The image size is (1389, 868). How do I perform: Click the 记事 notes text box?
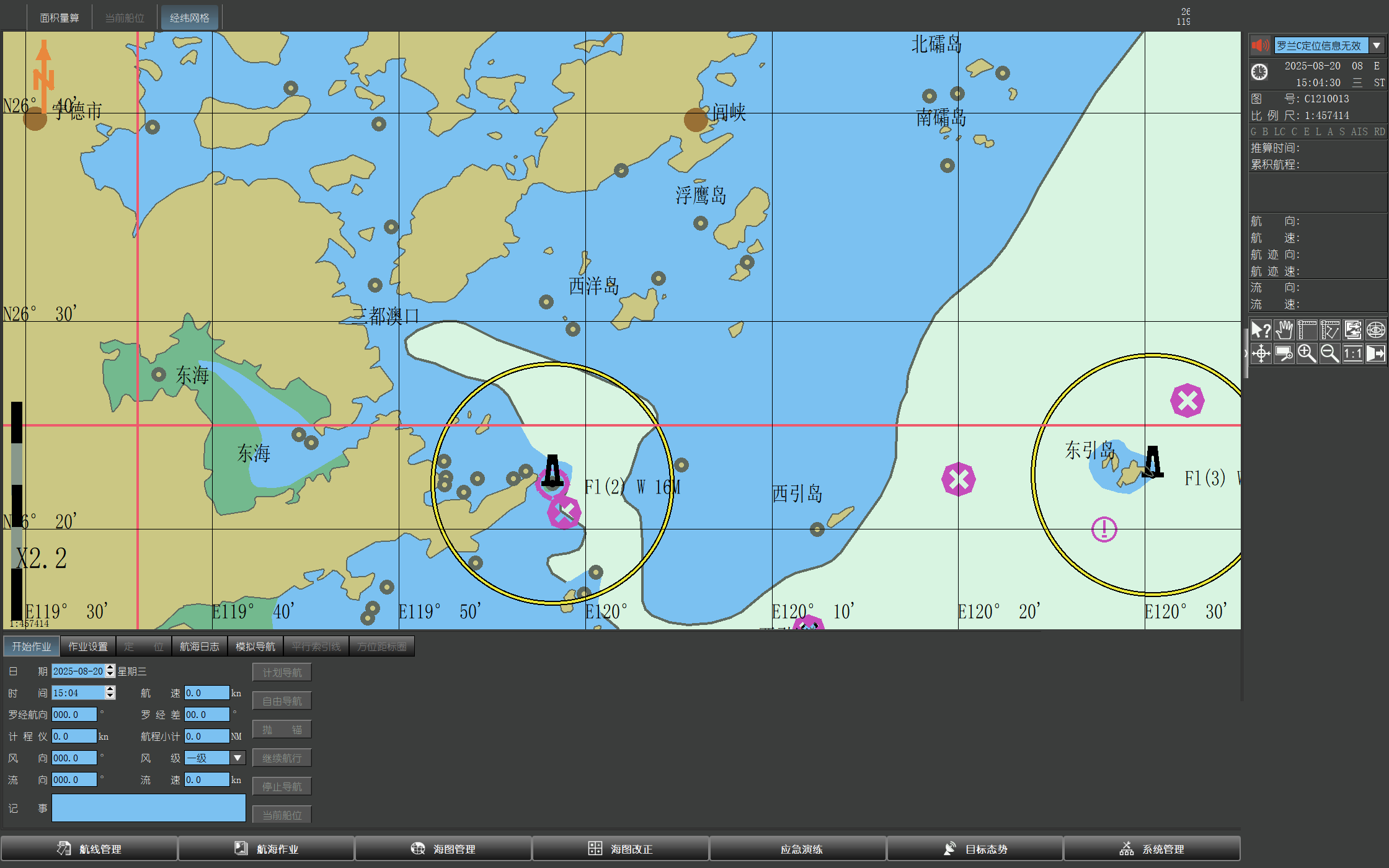pyautogui.click(x=148, y=808)
